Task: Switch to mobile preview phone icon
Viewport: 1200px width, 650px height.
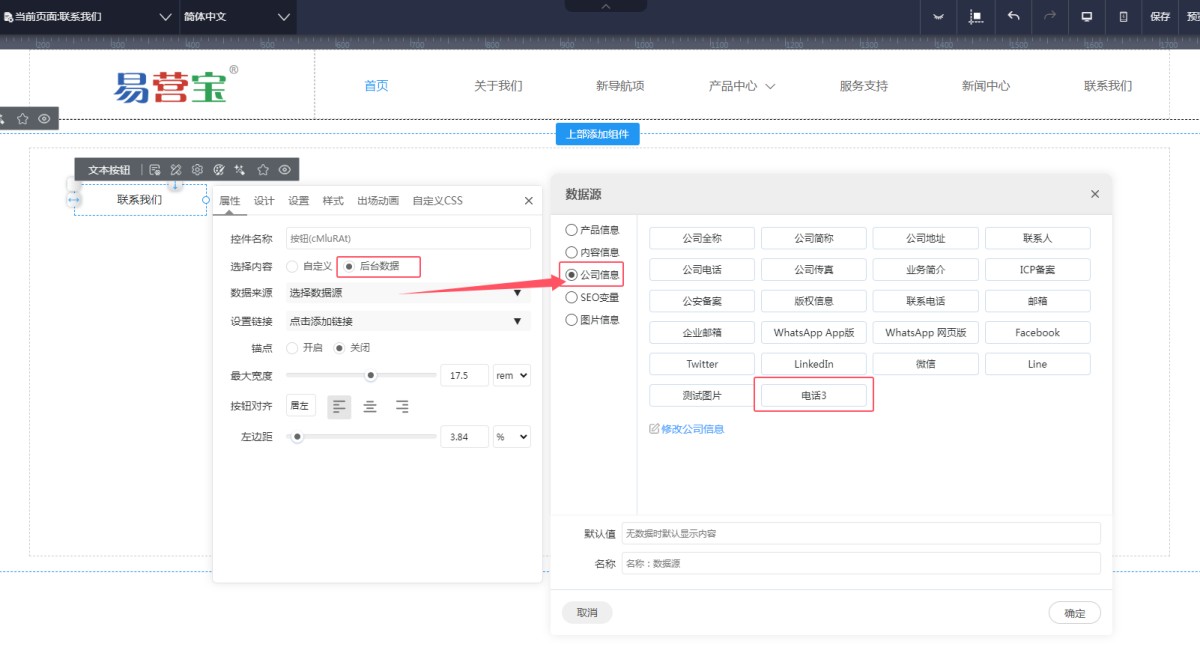Action: tap(1123, 16)
